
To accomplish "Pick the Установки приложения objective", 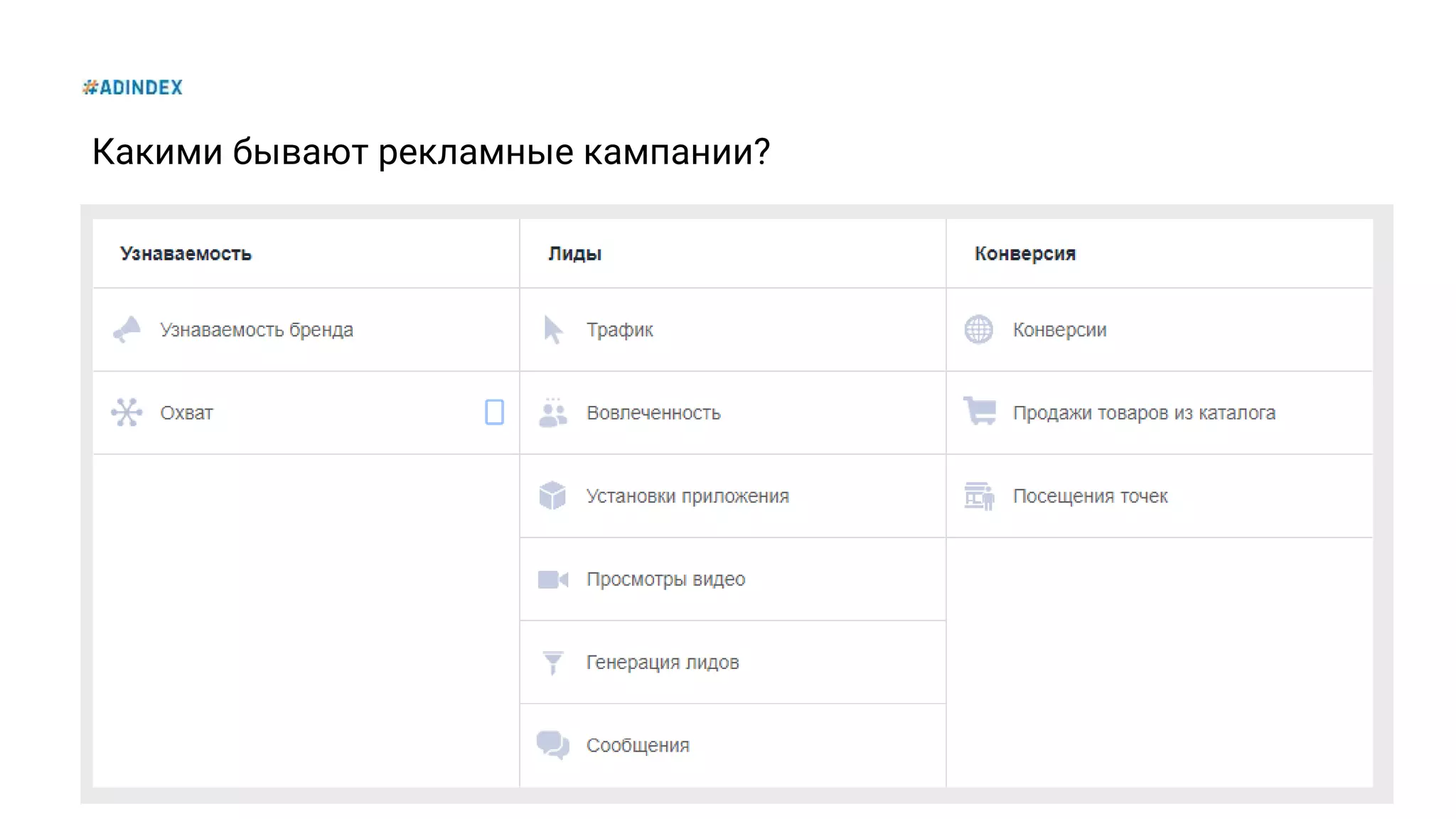I will coord(733,496).
